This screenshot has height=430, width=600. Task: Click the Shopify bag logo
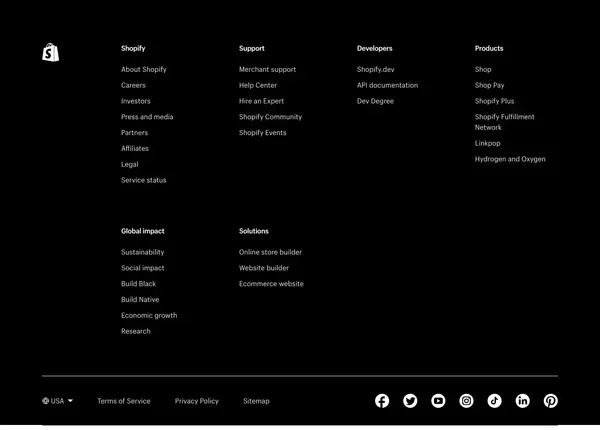51,52
